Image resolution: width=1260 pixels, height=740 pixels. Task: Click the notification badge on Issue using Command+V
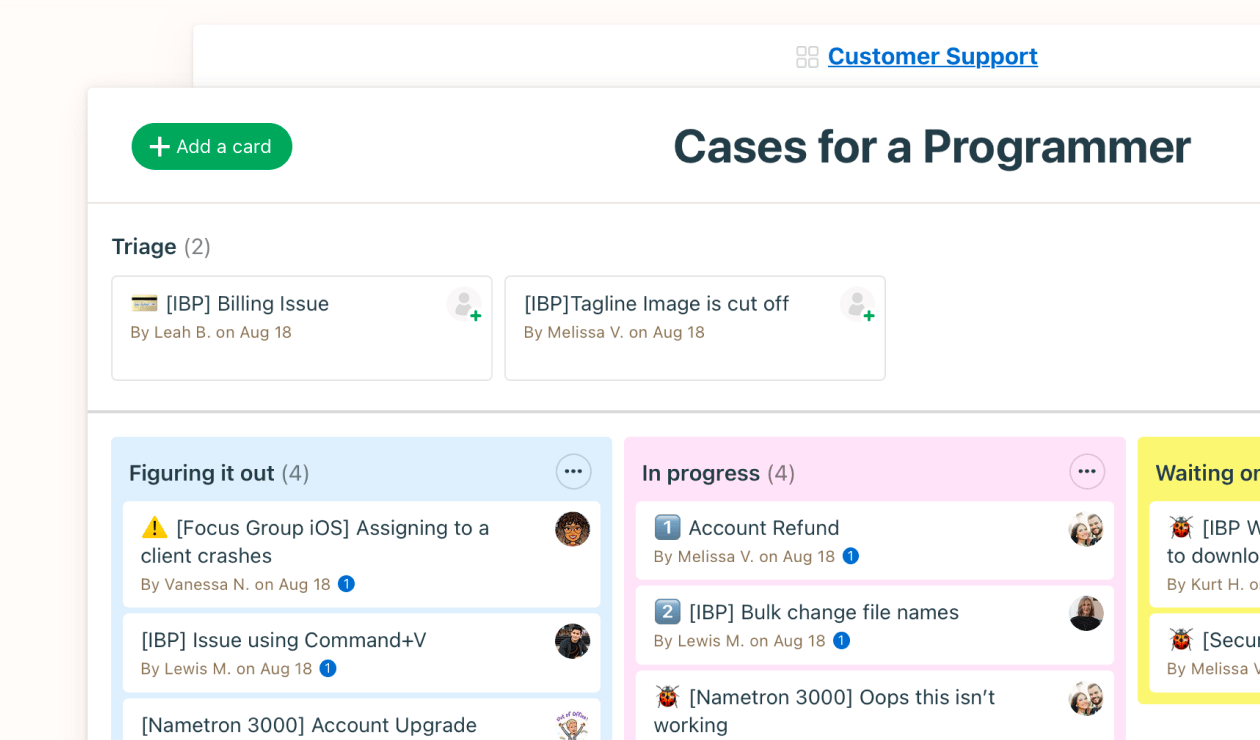coord(327,669)
